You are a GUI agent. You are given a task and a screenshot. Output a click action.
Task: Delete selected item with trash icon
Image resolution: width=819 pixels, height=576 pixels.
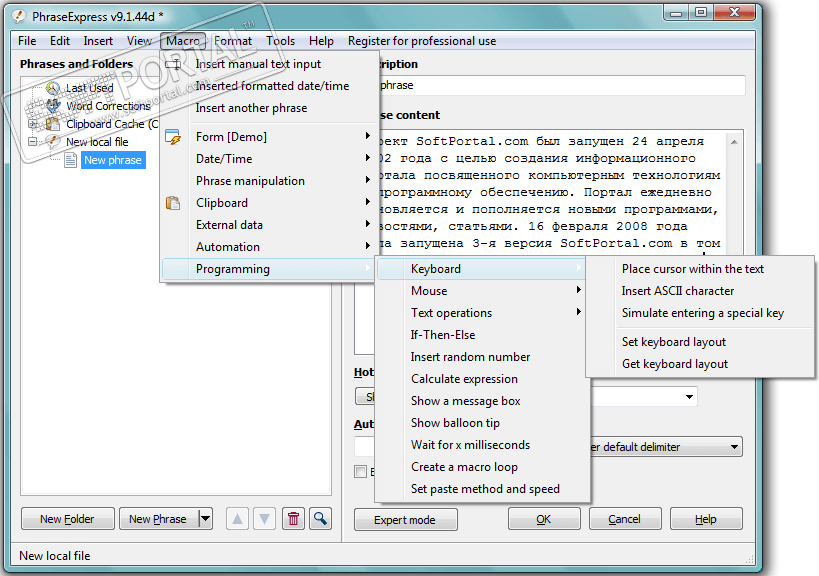coord(294,519)
